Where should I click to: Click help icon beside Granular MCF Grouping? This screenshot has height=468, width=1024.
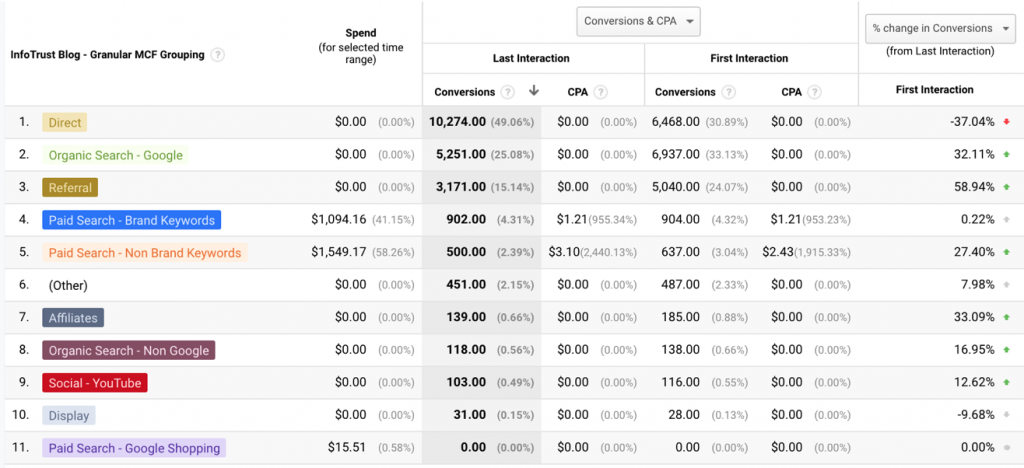[x=218, y=55]
